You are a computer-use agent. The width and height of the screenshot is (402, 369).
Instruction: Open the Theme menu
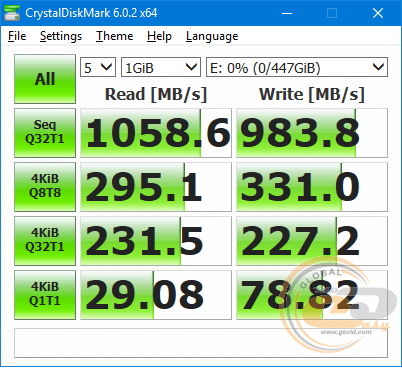point(114,36)
